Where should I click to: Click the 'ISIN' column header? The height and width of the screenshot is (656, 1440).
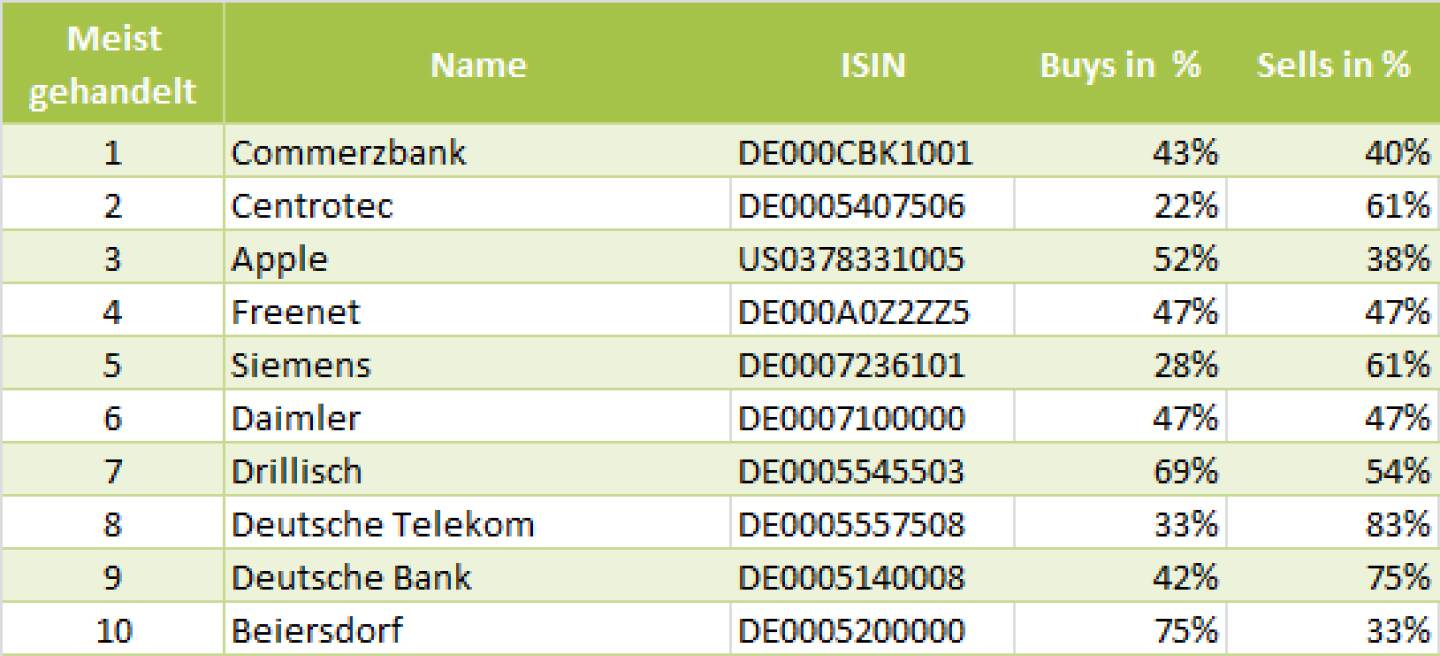872,65
